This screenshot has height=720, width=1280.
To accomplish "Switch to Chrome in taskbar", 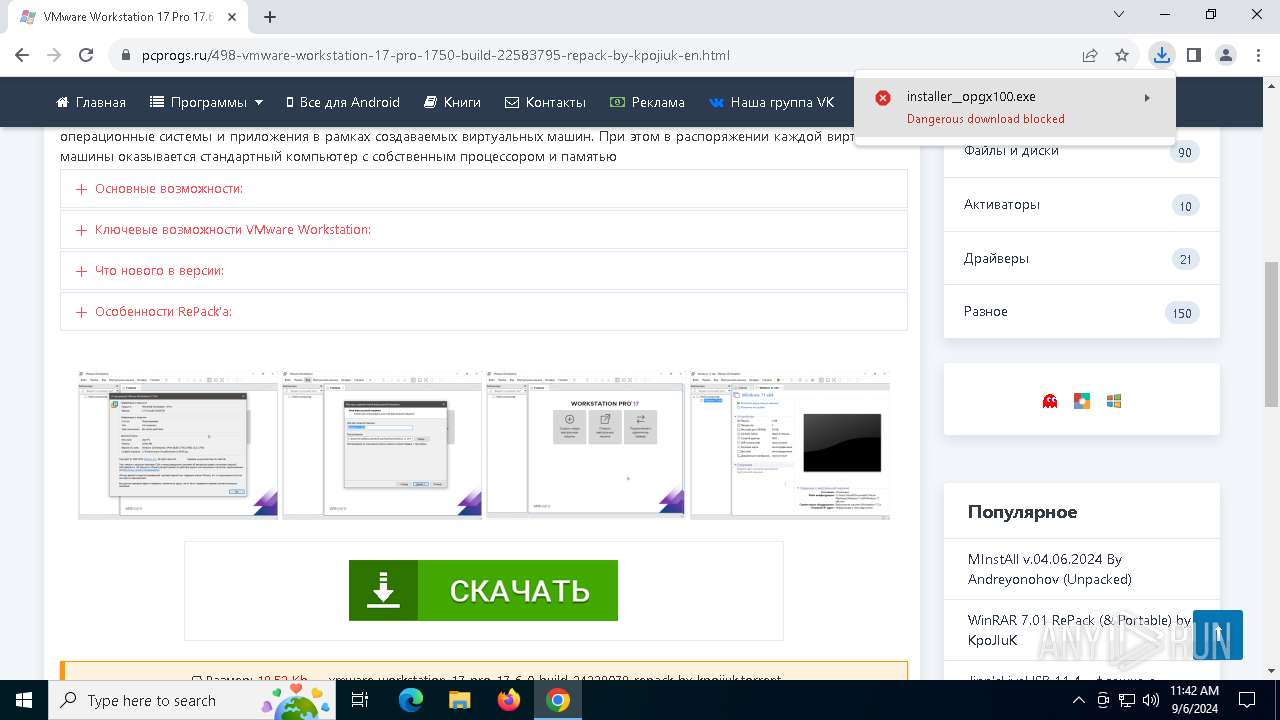I will (558, 700).
